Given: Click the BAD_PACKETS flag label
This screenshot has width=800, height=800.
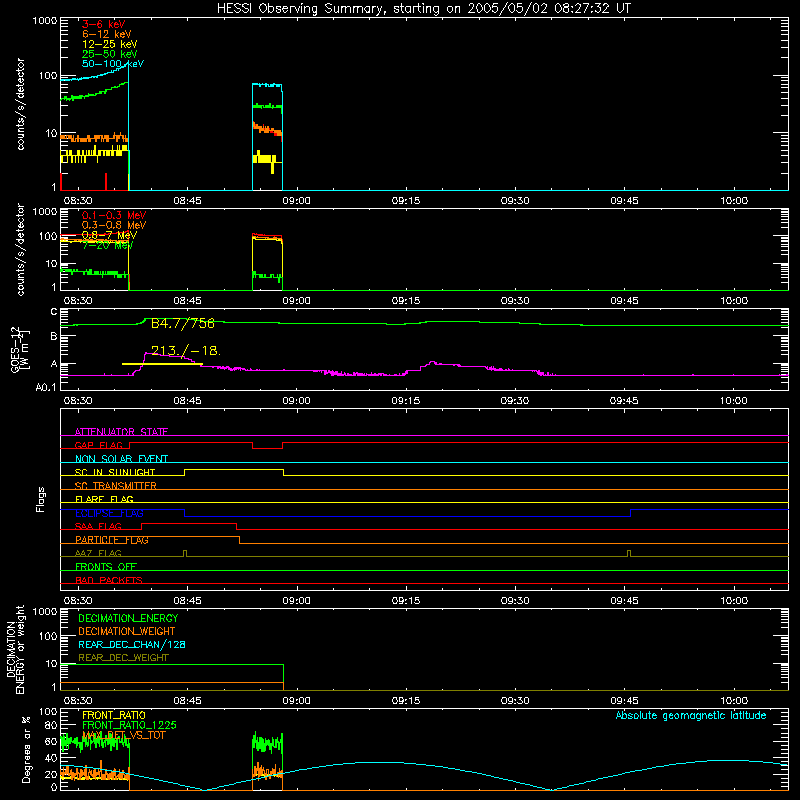Looking at the screenshot, I should click(x=109, y=580).
